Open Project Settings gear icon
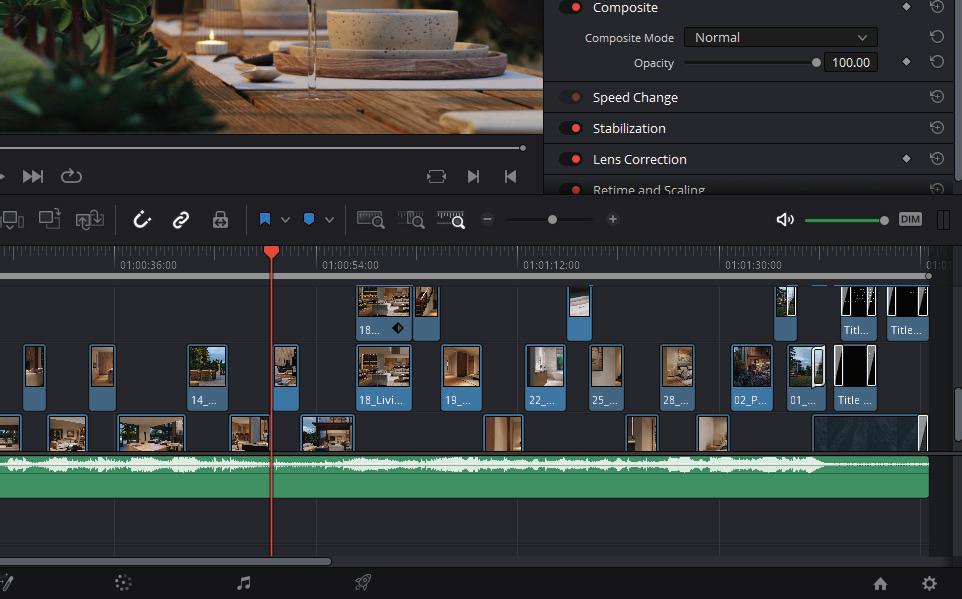 click(929, 584)
